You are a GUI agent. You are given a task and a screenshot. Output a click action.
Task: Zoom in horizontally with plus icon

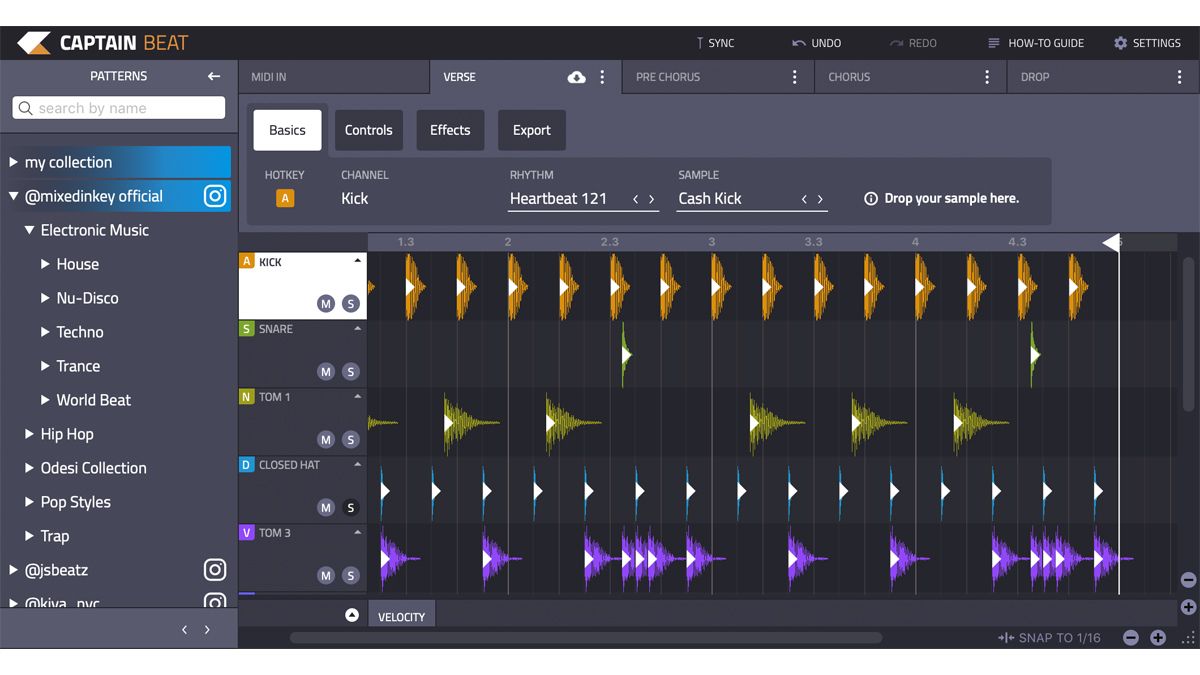pos(1158,638)
